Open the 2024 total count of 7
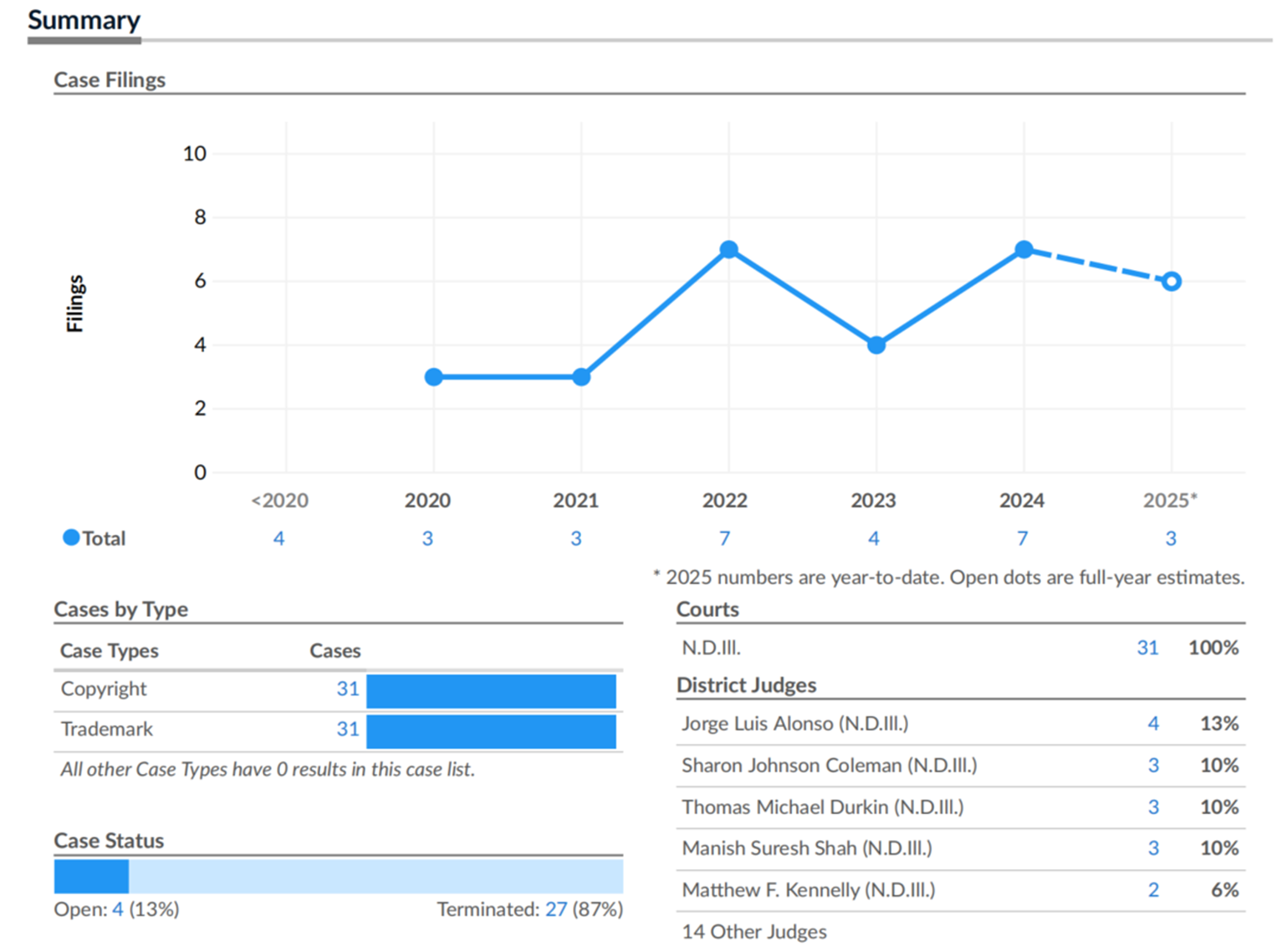 click(x=1022, y=538)
